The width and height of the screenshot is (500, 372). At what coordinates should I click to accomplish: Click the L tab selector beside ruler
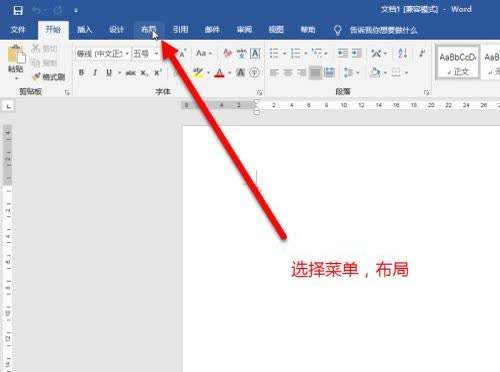[x=9, y=106]
